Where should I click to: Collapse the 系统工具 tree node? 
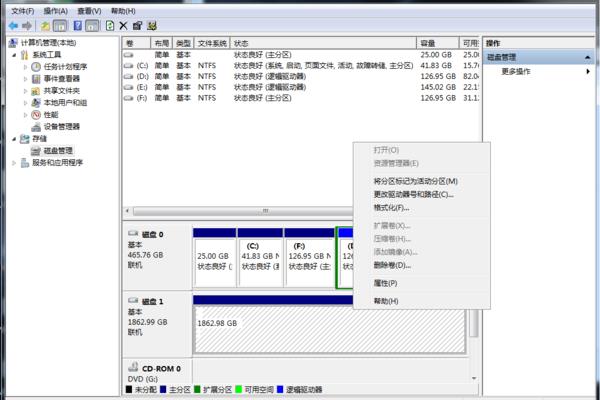pyautogui.click(x=14, y=55)
